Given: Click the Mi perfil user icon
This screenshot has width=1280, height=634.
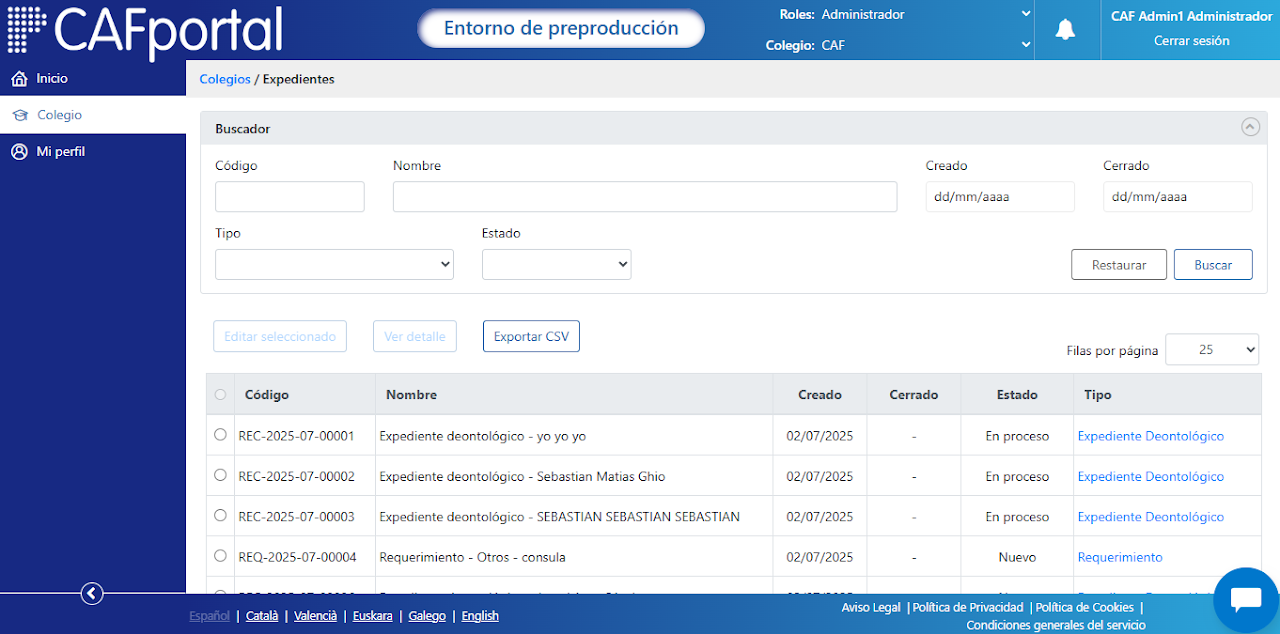Looking at the screenshot, I should (x=19, y=152).
